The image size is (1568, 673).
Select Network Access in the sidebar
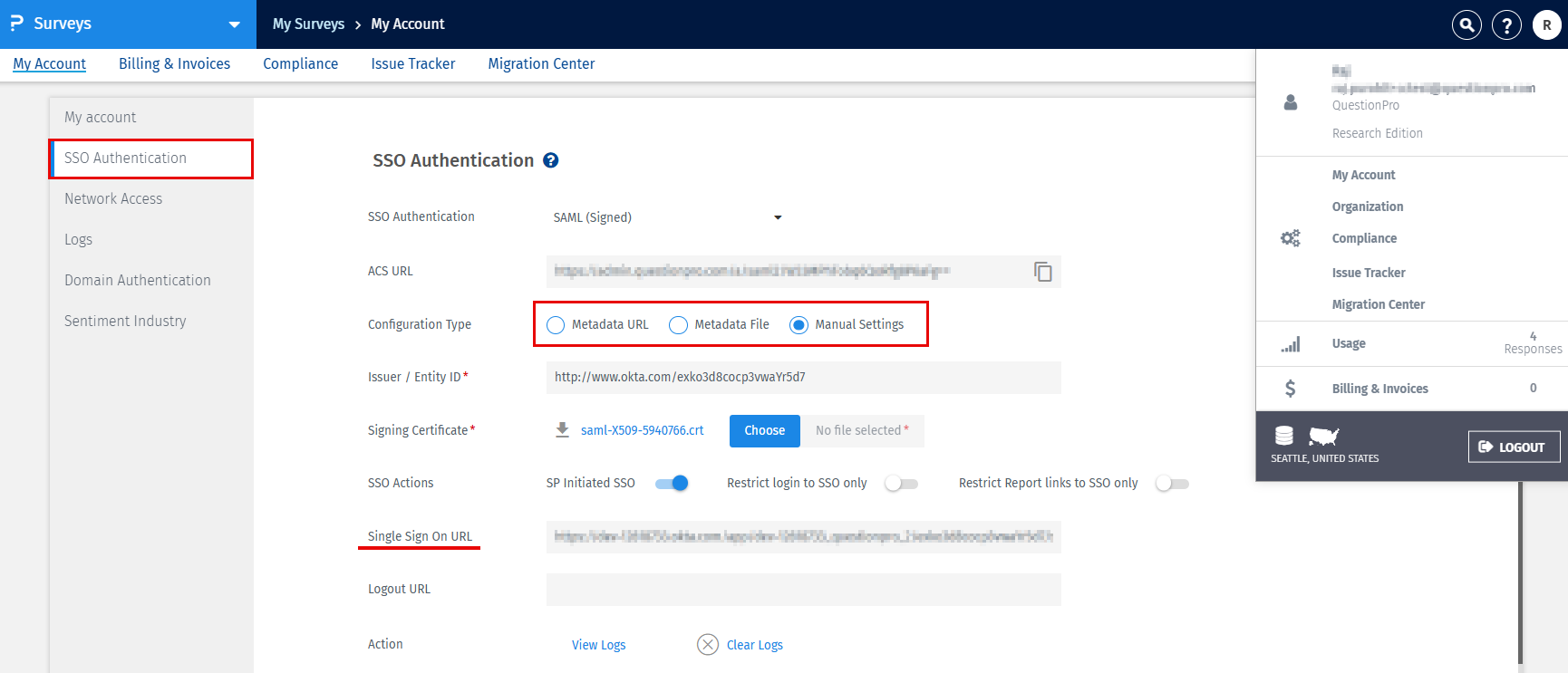click(113, 198)
